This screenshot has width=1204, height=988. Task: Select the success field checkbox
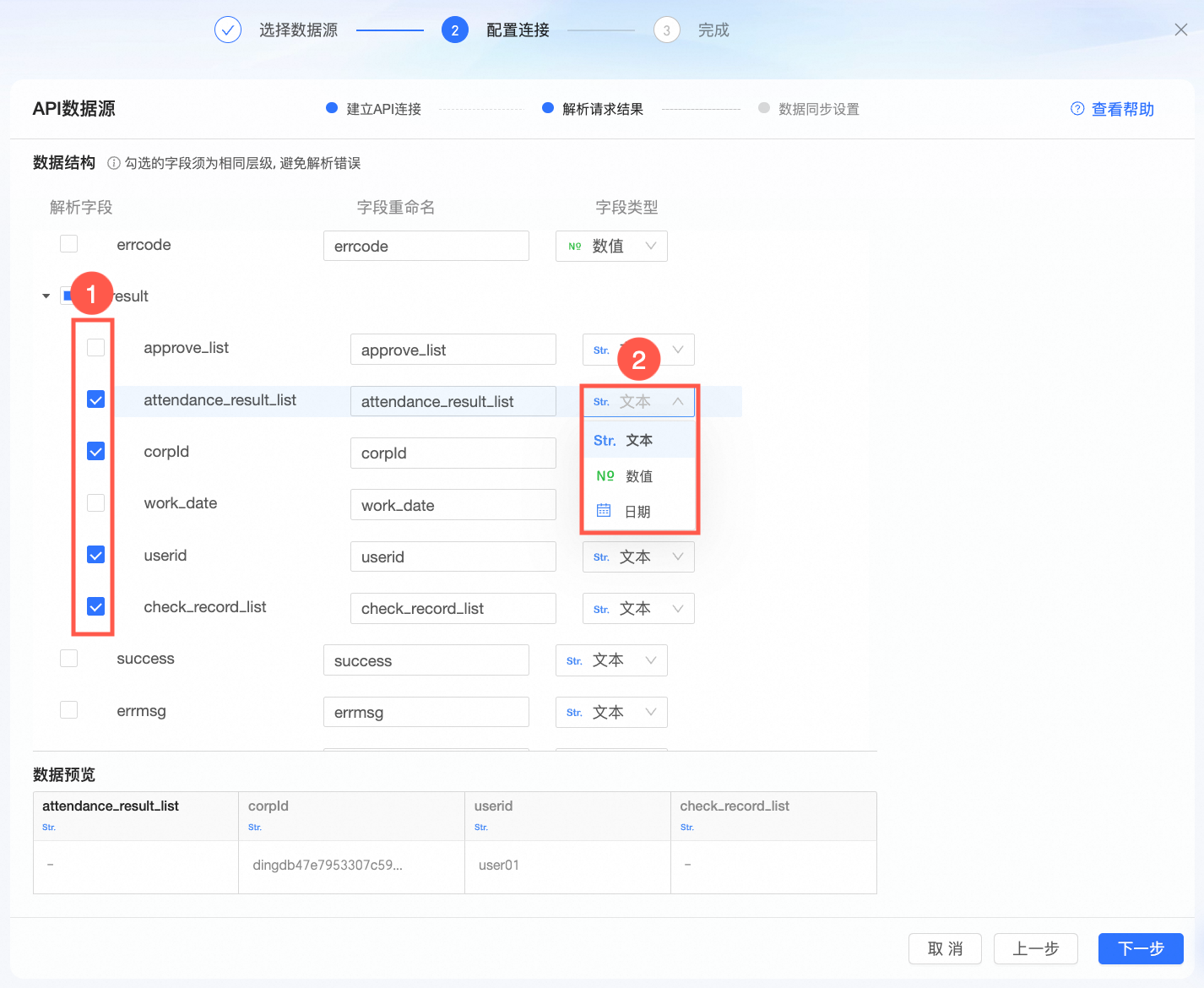coord(69,658)
